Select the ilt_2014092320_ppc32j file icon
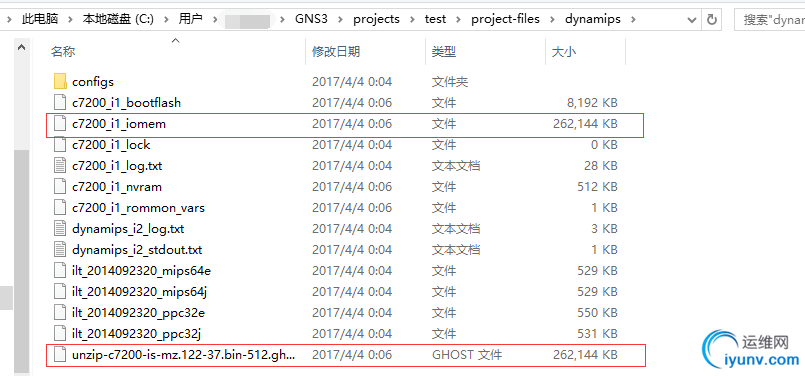The width and height of the screenshot is (805, 376). (x=60, y=333)
